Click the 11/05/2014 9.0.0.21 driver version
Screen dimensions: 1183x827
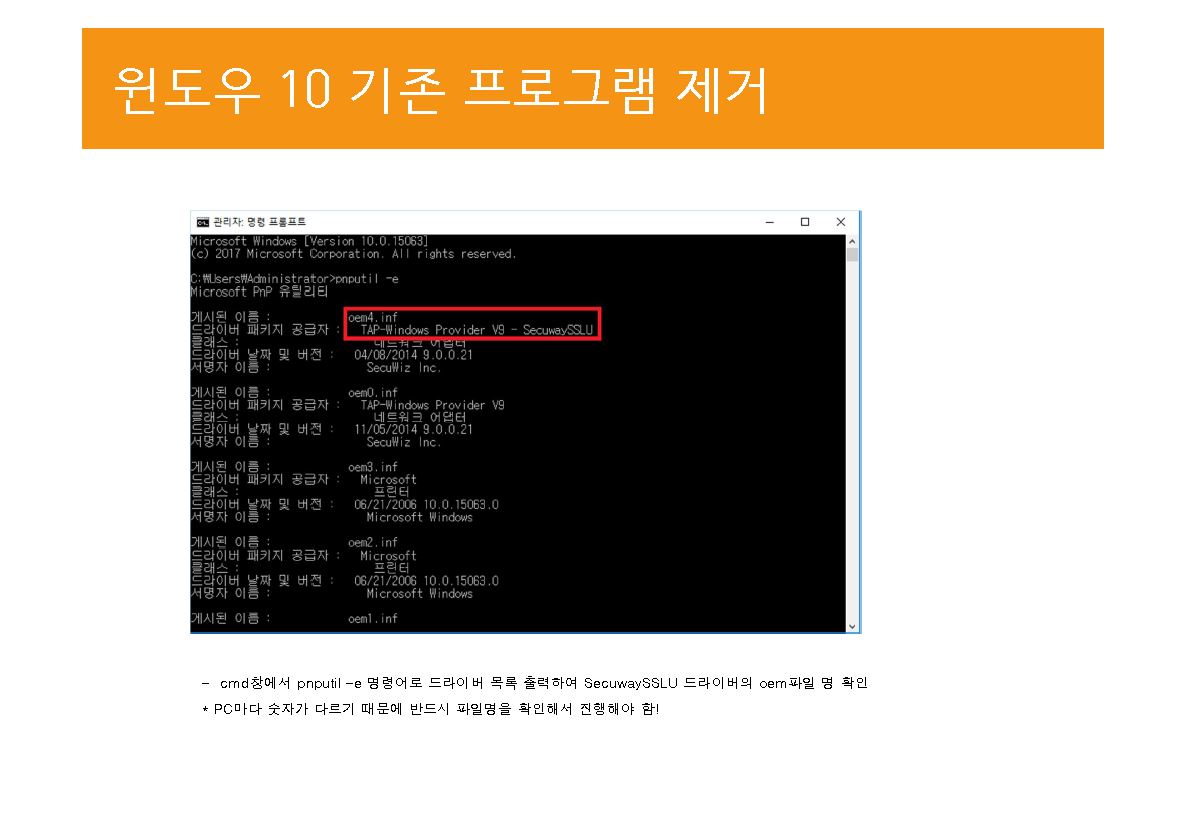point(413,429)
